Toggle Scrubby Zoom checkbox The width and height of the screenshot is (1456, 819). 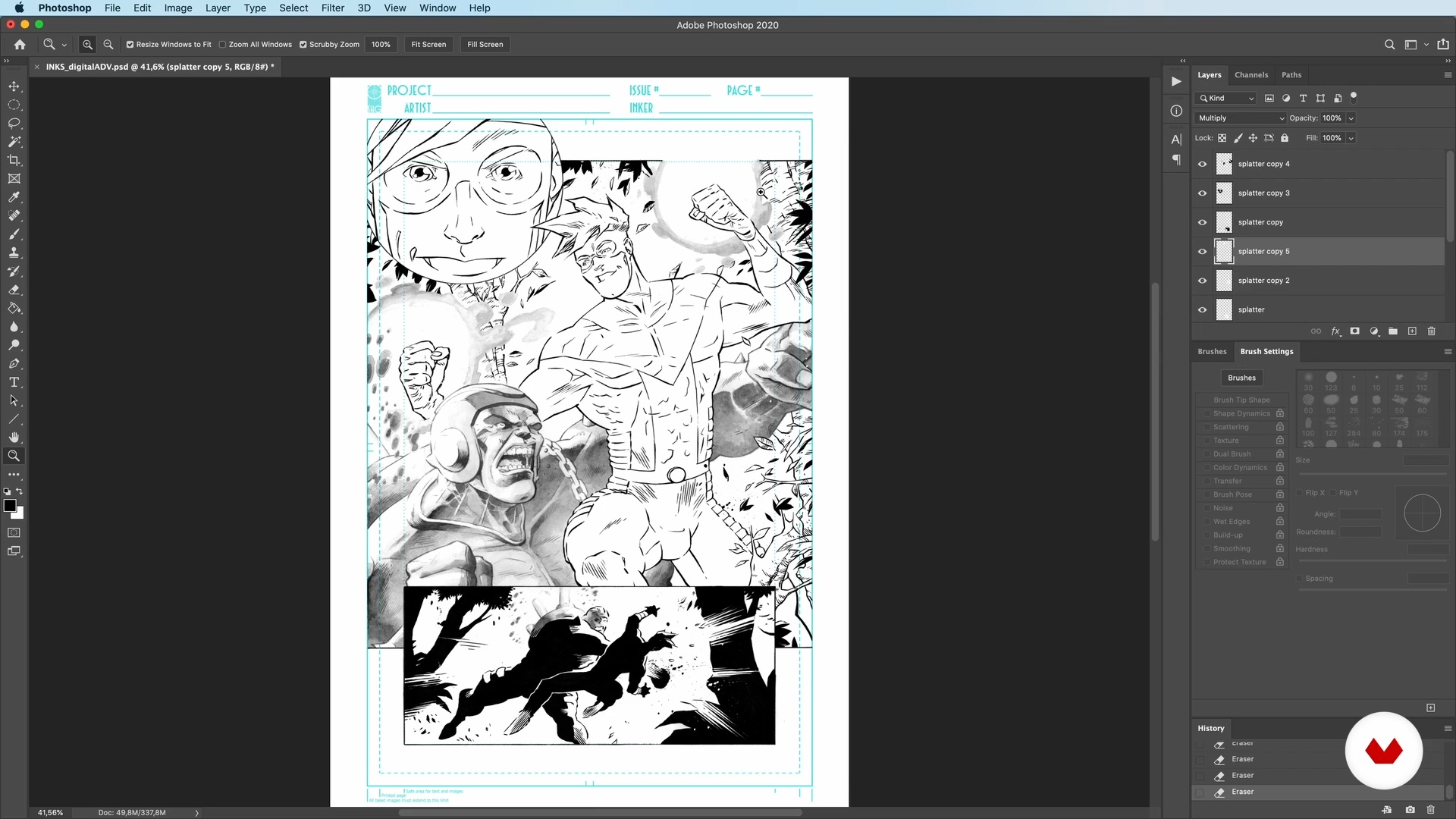303,45
